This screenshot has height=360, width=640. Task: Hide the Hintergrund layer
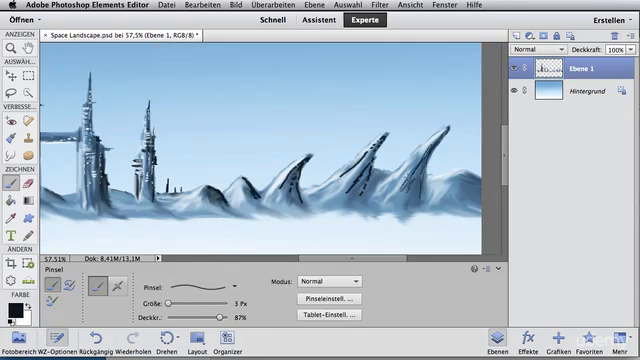(514, 91)
